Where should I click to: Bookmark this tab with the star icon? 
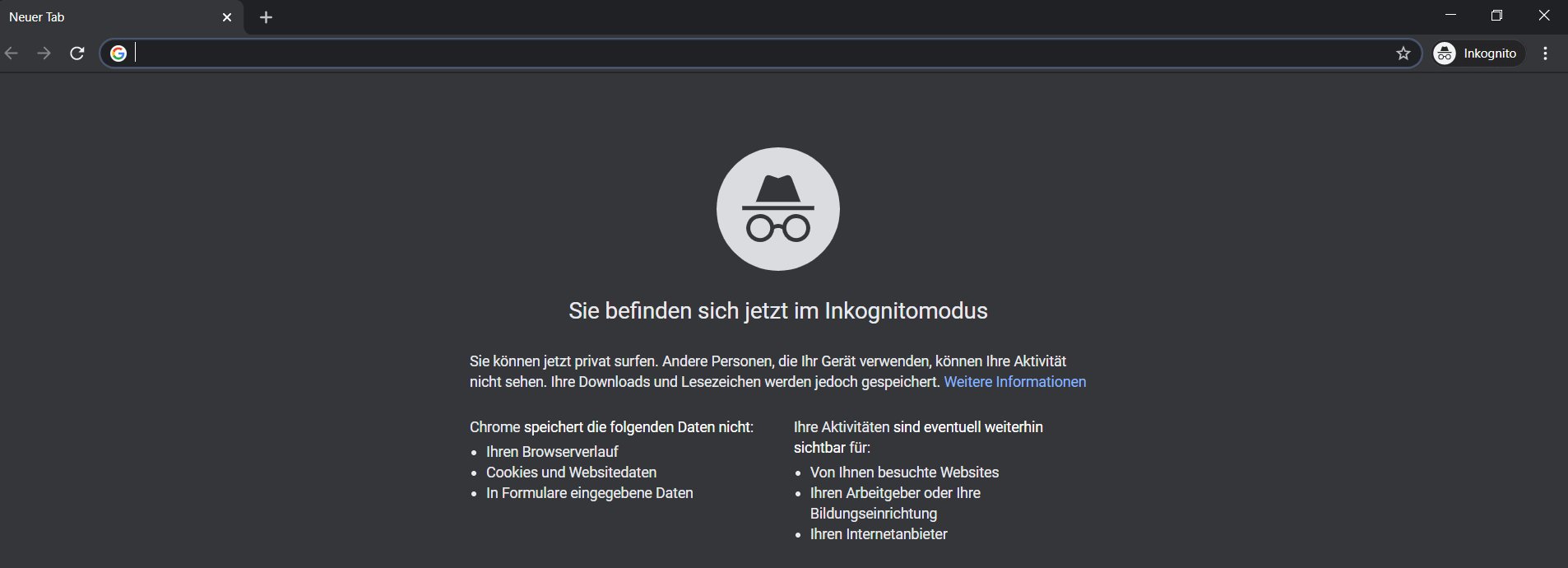click(x=1403, y=54)
